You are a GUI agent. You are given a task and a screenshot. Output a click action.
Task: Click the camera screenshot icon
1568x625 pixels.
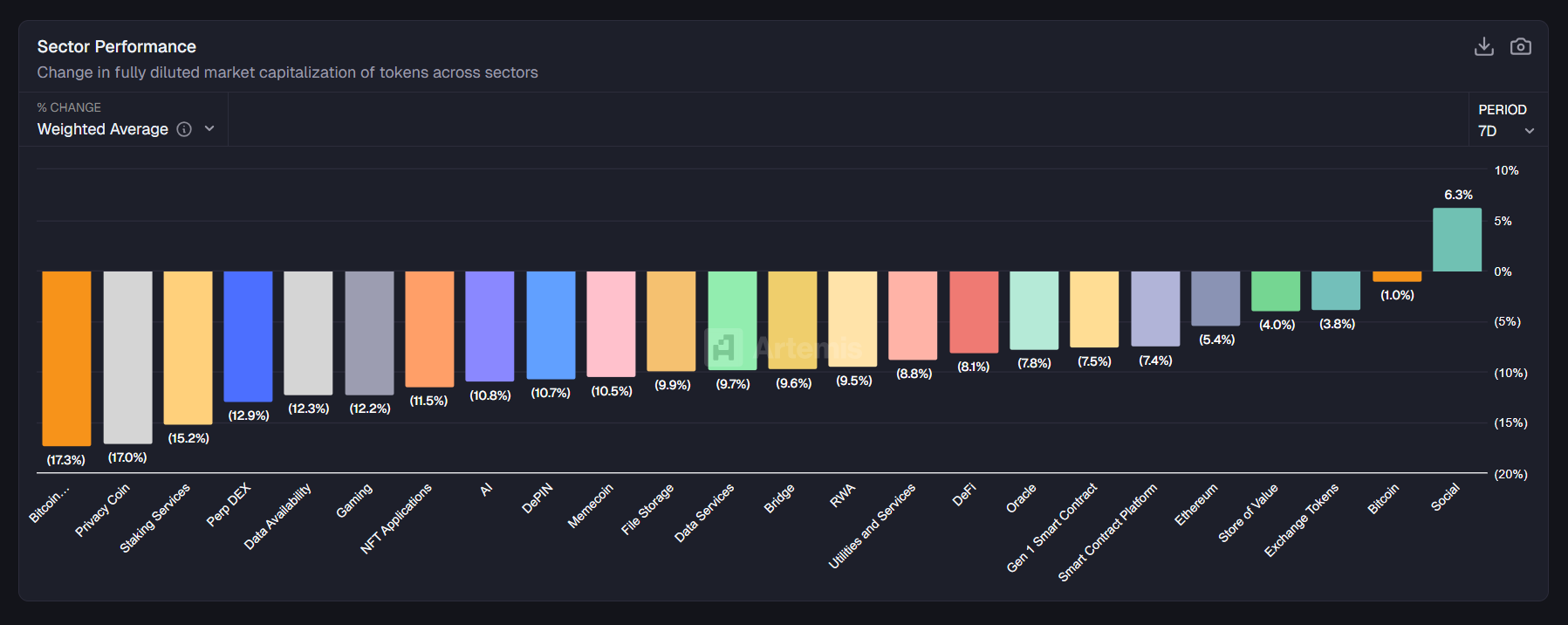(x=1520, y=46)
